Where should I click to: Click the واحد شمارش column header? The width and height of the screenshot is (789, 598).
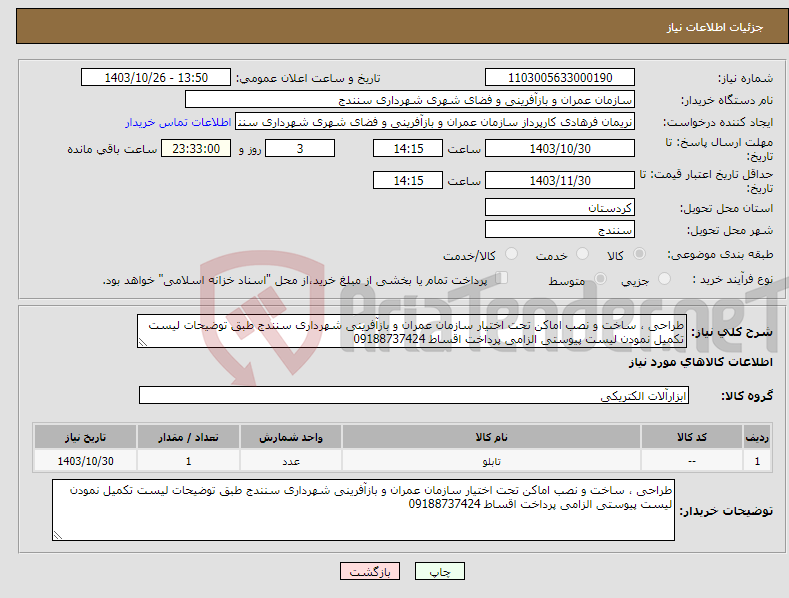coord(291,437)
